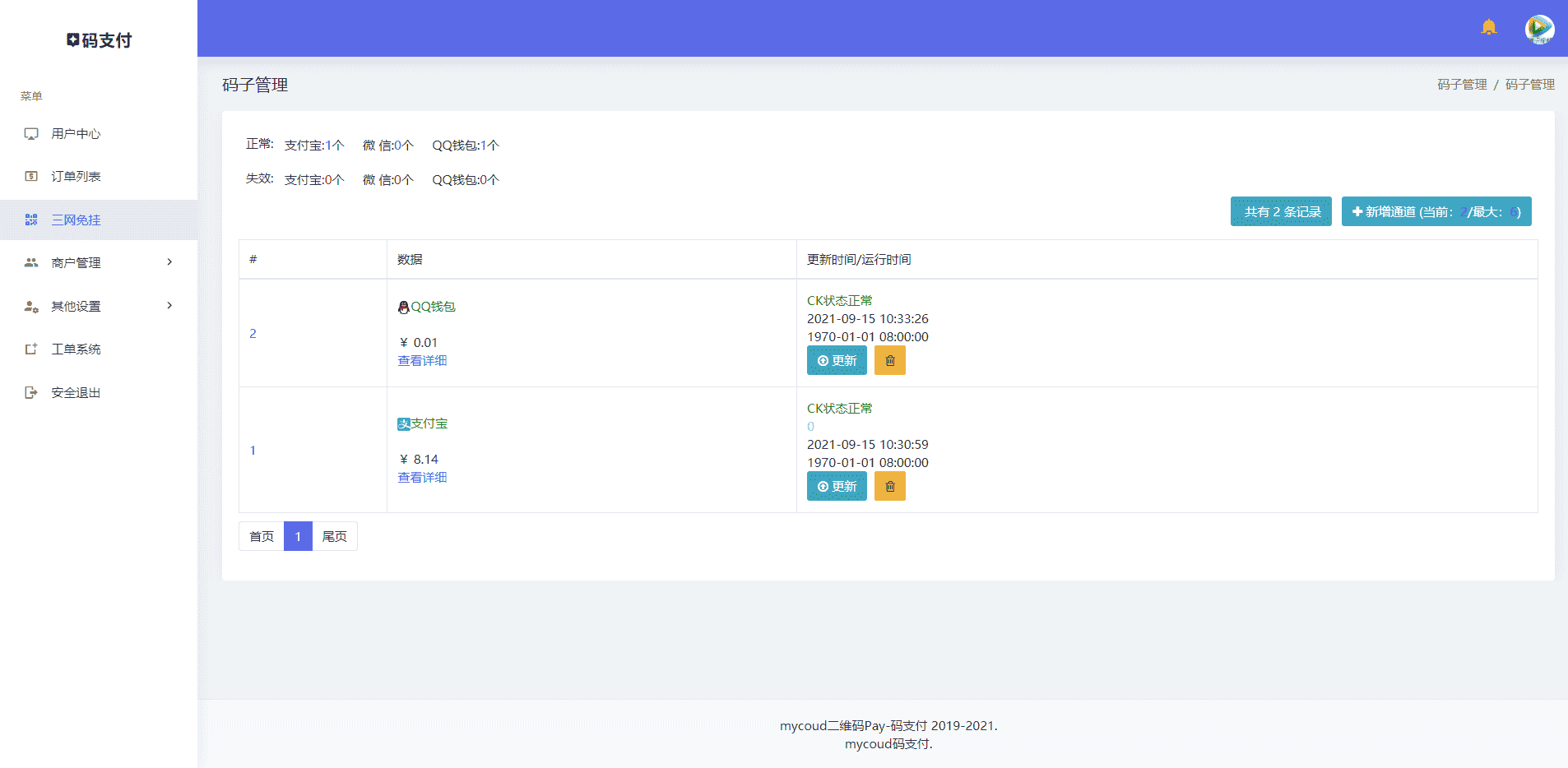Click the 支付宝 logo icon in row 1
The image size is (1568, 768).
click(403, 423)
